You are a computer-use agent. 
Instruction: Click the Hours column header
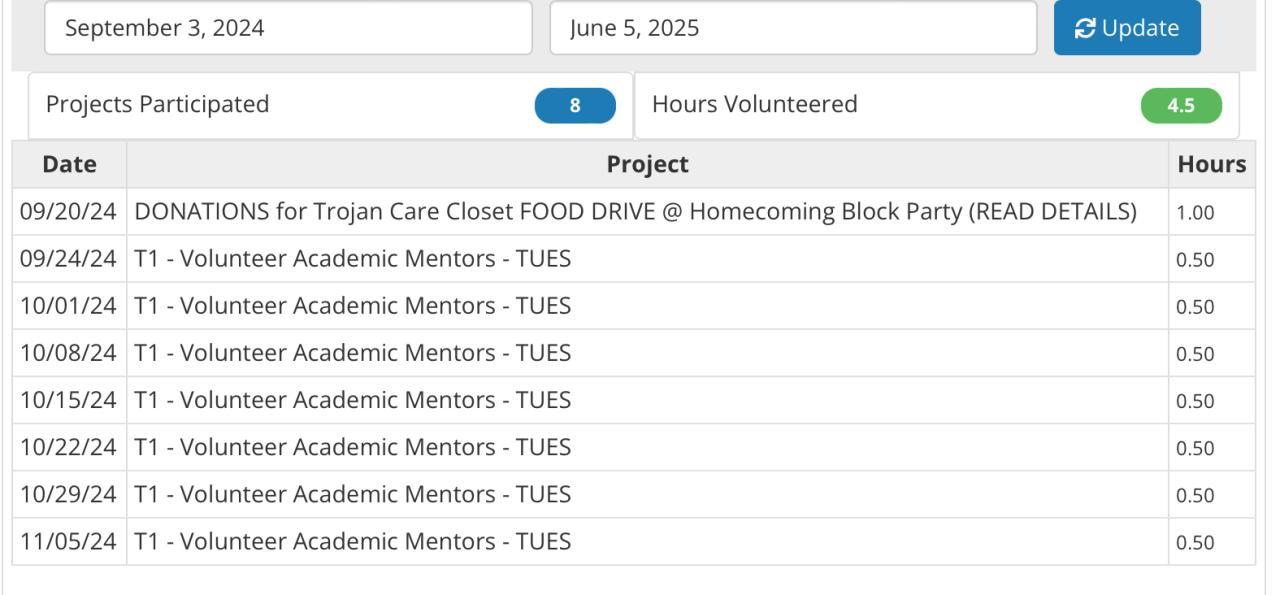(1211, 164)
